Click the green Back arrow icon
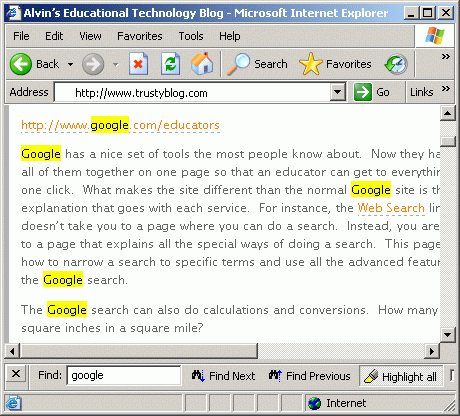Viewport: 460px width, 416px height. (x=21, y=64)
